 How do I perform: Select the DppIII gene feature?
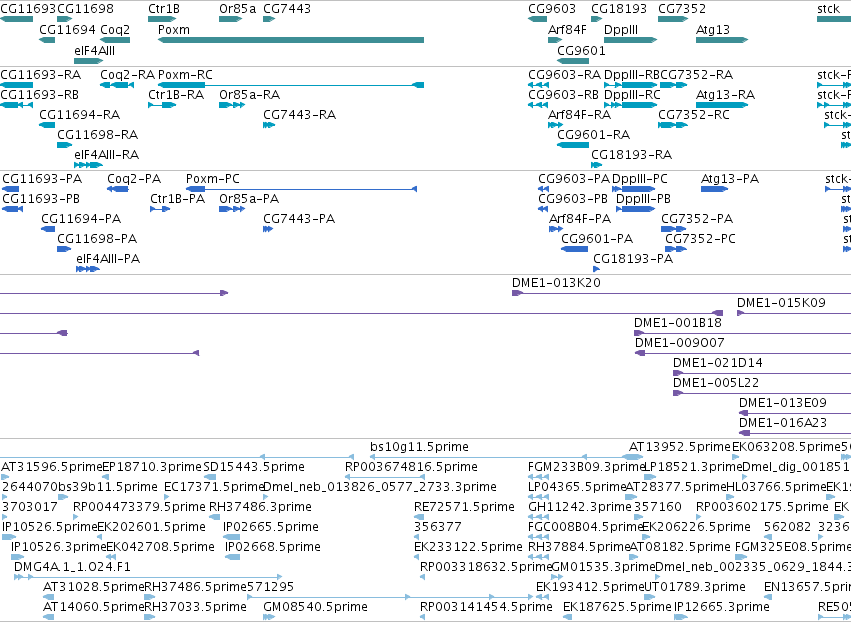click(631, 40)
